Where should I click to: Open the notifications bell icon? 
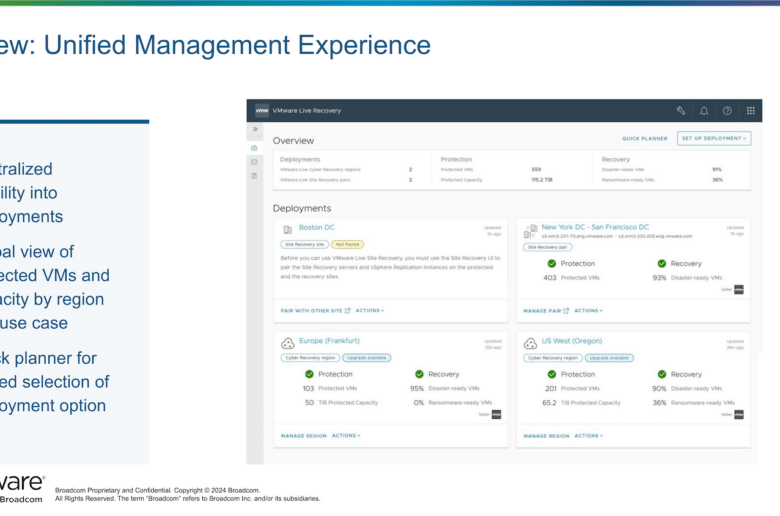704,110
